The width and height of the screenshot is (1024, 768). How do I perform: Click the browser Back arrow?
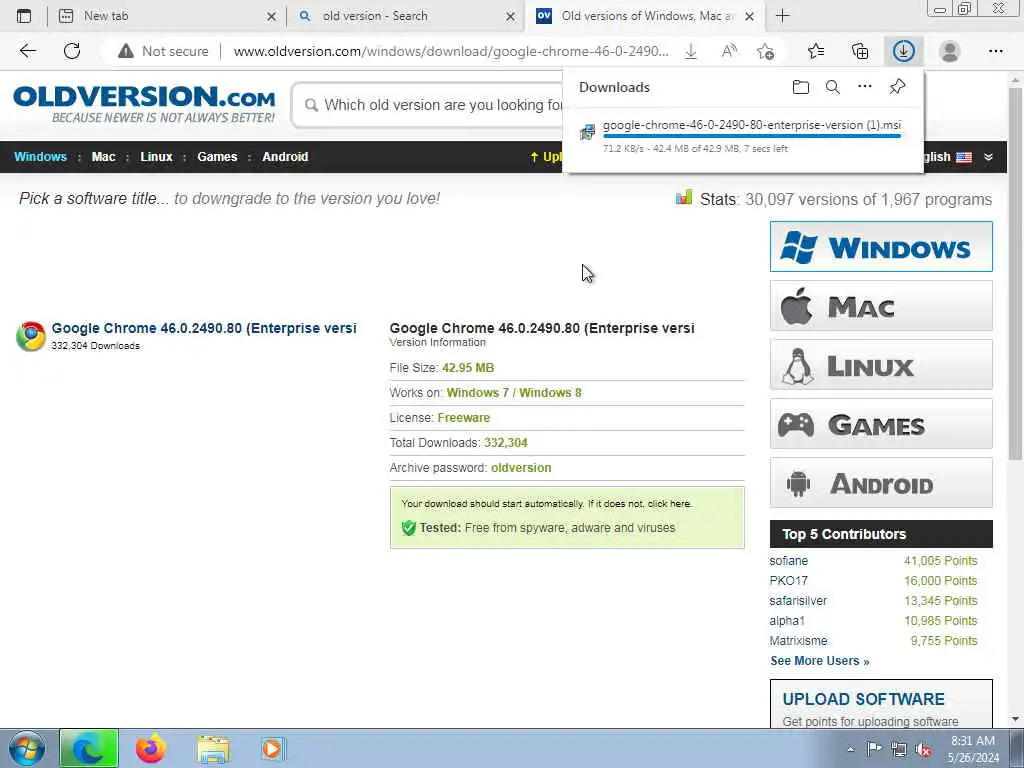tap(27, 51)
